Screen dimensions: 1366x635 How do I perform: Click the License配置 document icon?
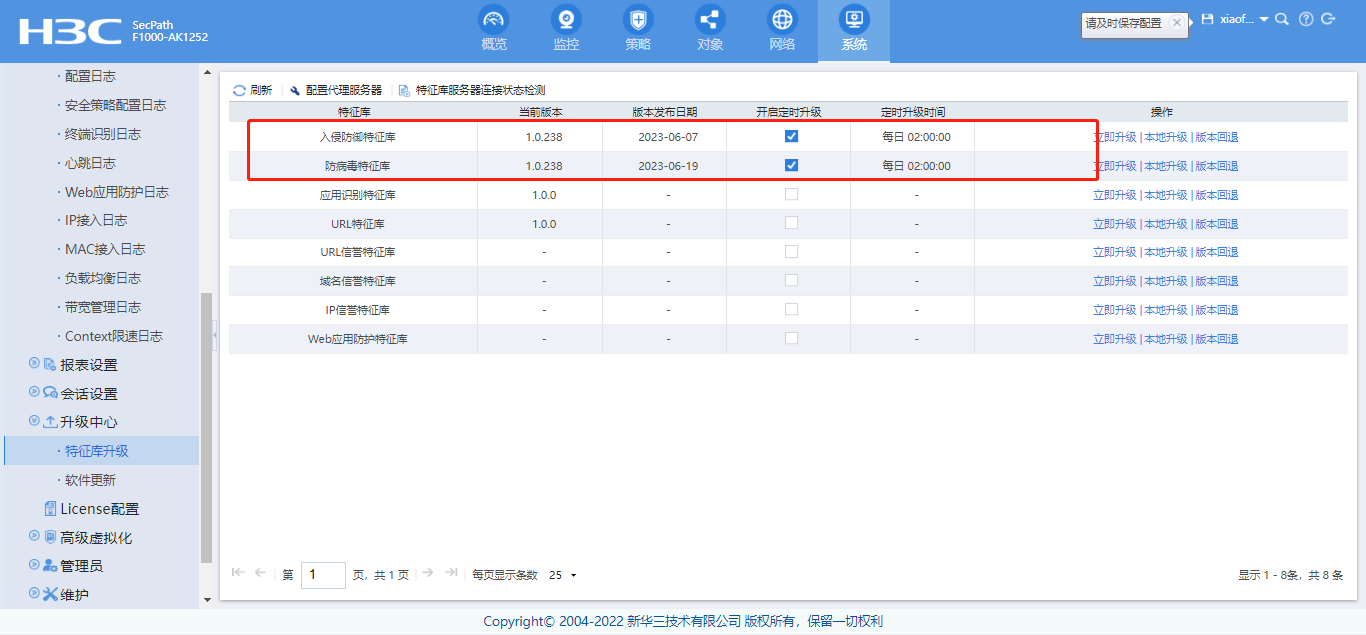click(x=50, y=508)
